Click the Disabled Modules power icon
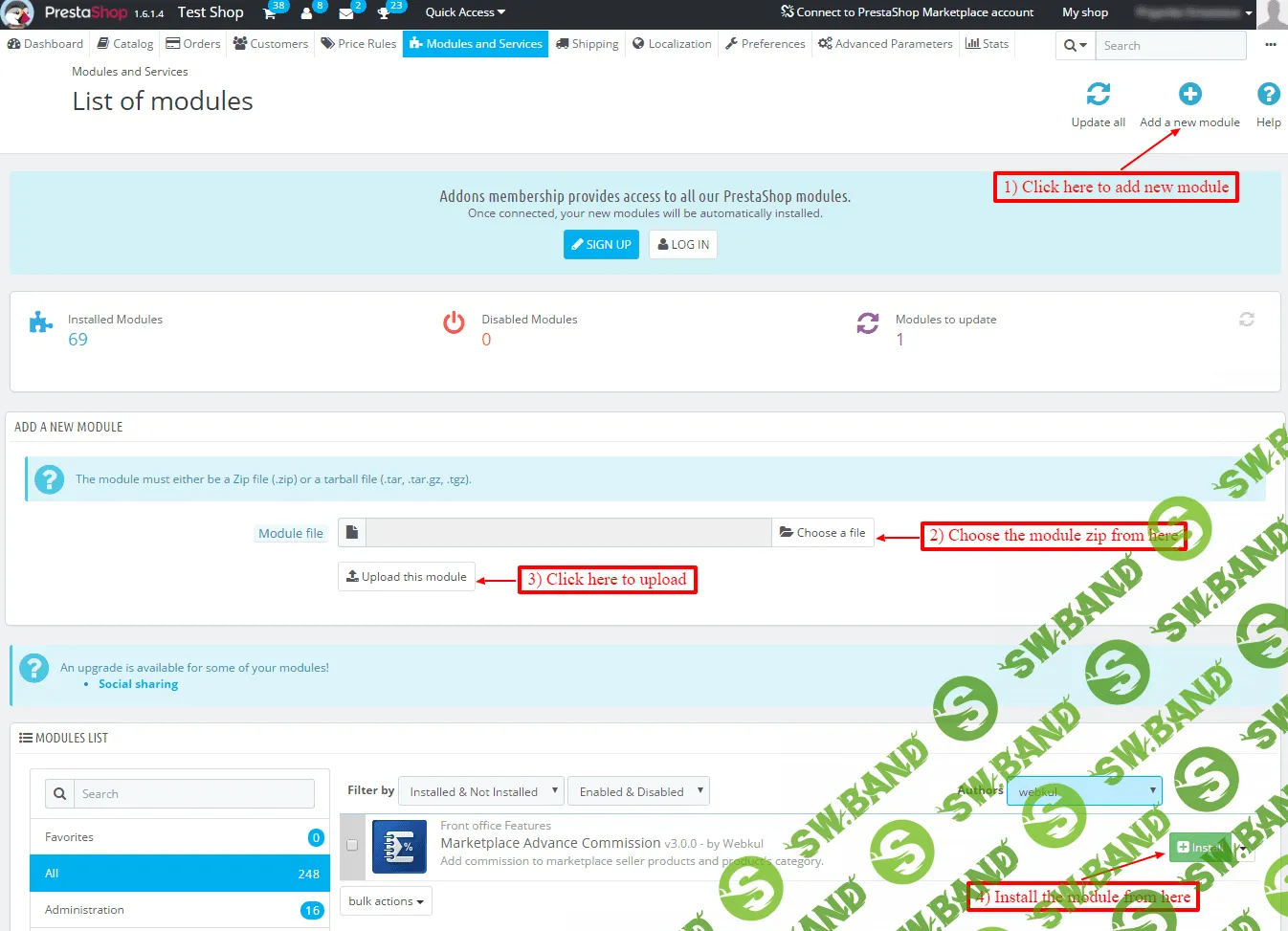Image resolution: width=1288 pixels, height=931 pixels. coord(454,322)
